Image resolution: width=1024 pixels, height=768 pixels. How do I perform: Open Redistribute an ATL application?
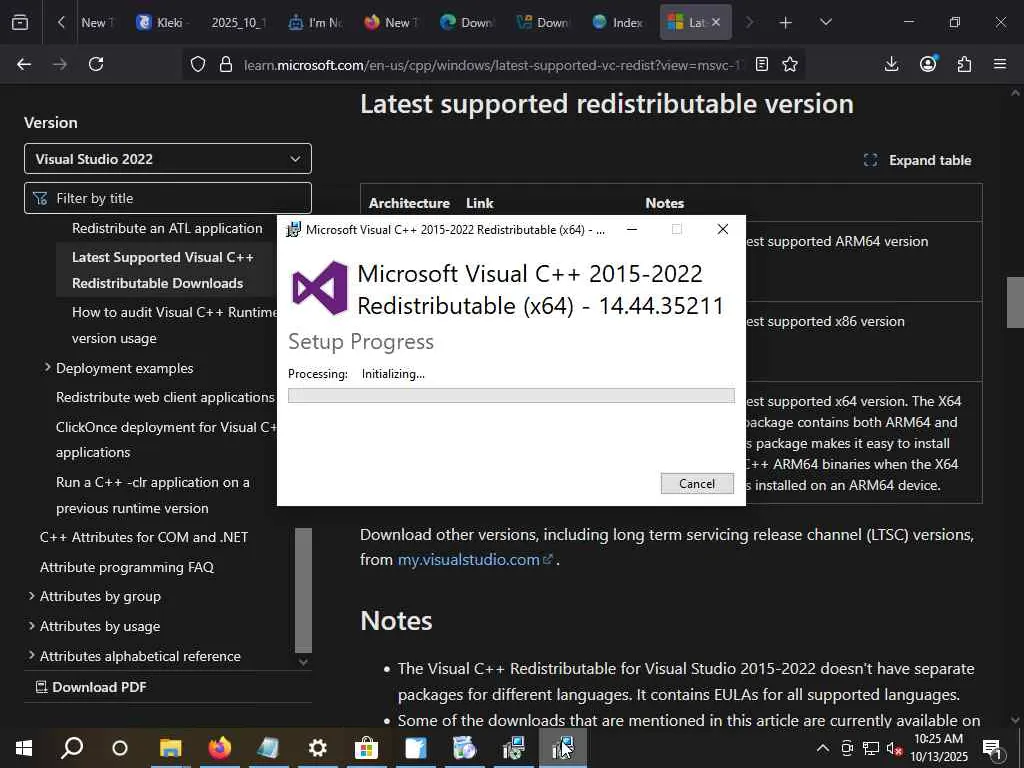(167, 228)
